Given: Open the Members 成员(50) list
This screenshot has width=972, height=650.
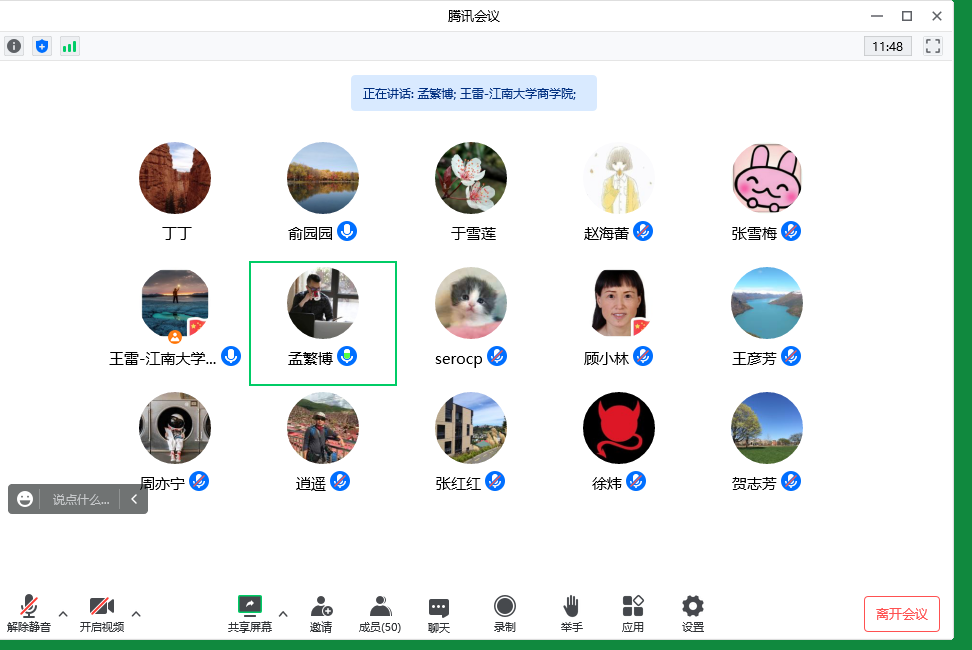Looking at the screenshot, I should coord(380,613).
